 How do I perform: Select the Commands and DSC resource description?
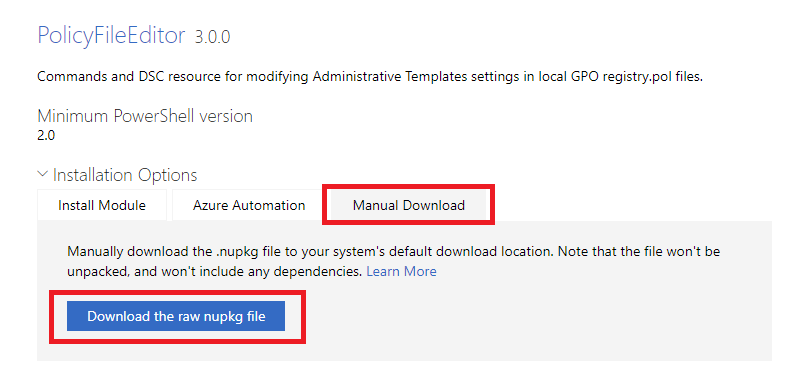[x=370, y=78]
